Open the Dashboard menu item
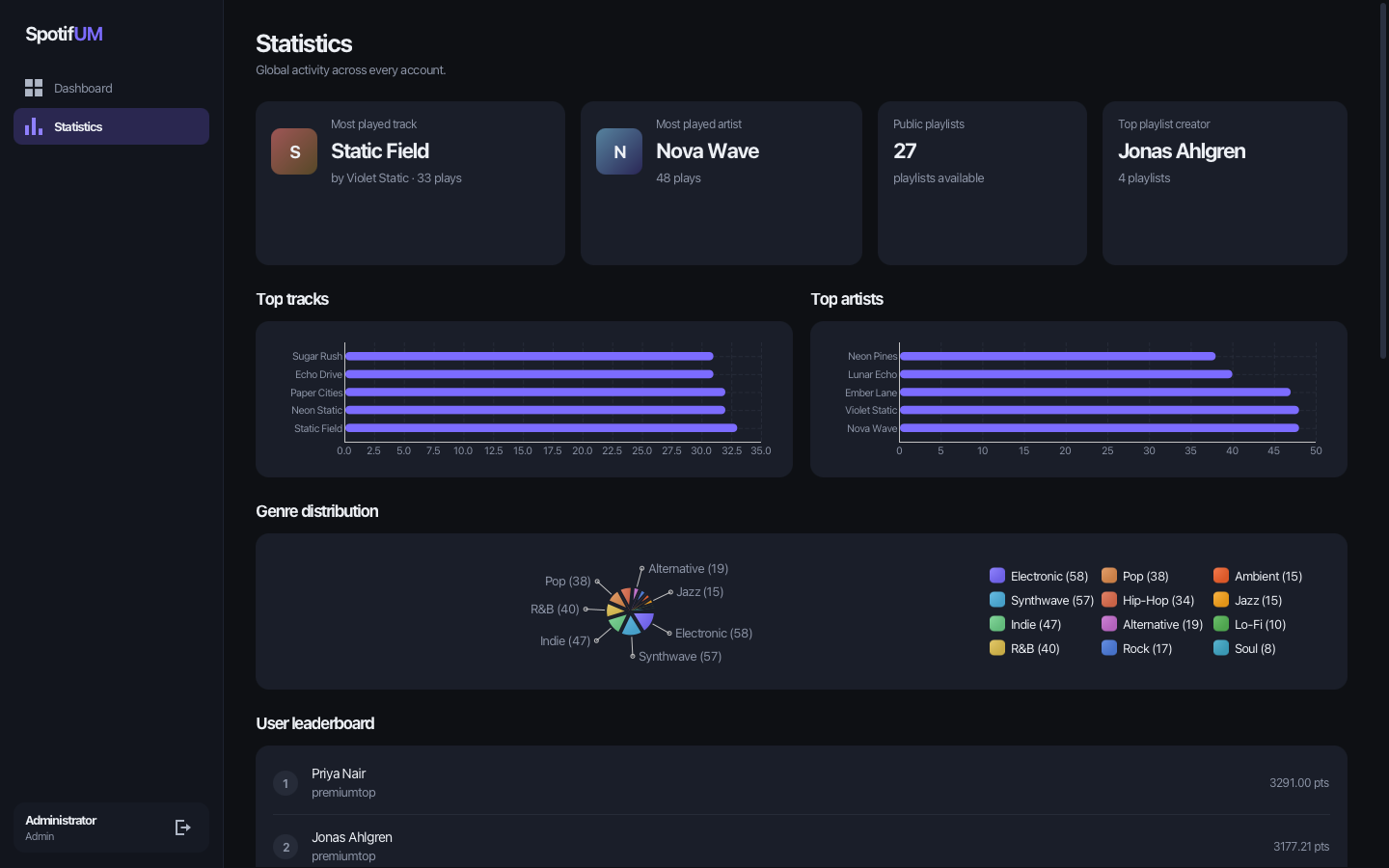Screen dimensions: 1389x868 [111, 88]
